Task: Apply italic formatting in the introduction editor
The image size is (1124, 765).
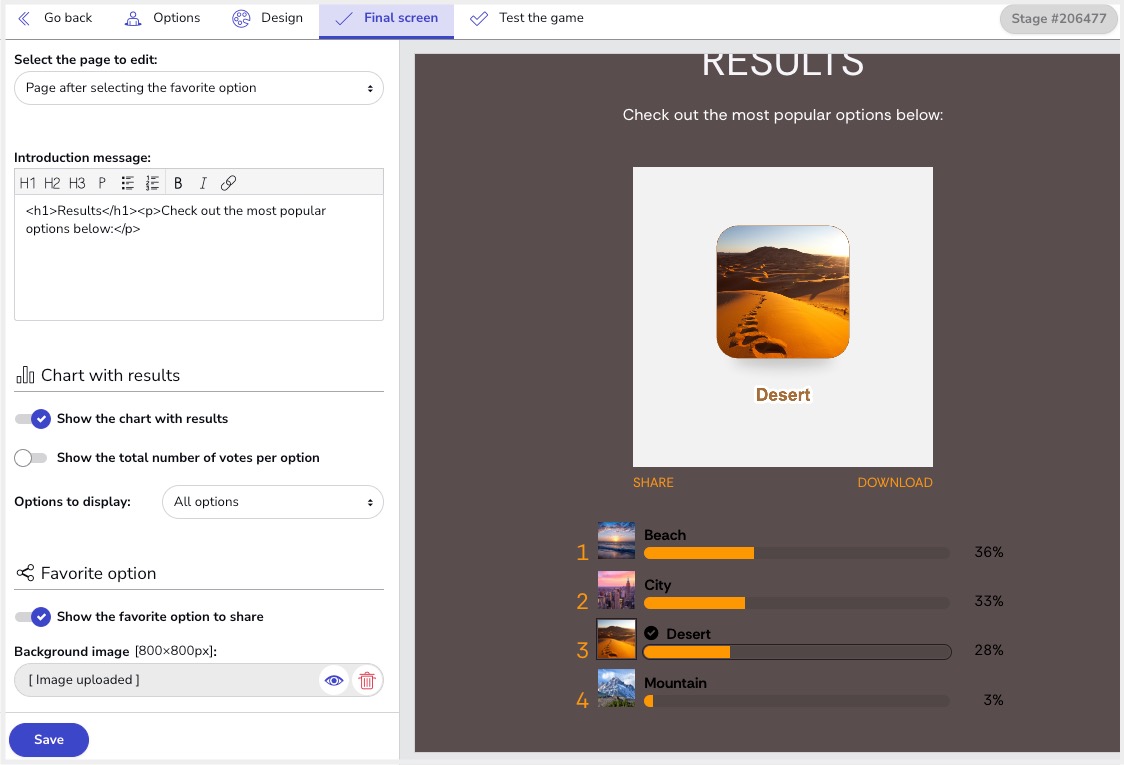Action: pyautogui.click(x=203, y=183)
